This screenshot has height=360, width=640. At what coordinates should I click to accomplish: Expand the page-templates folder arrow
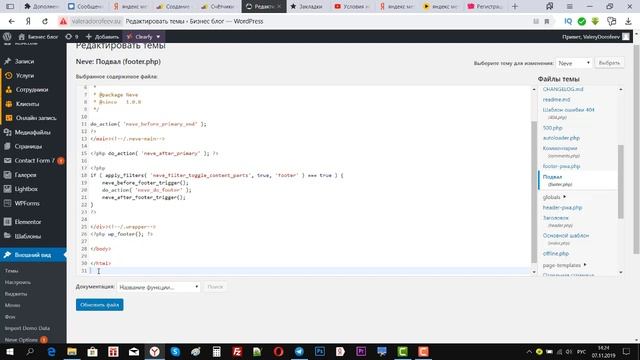click(x=585, y=265)
